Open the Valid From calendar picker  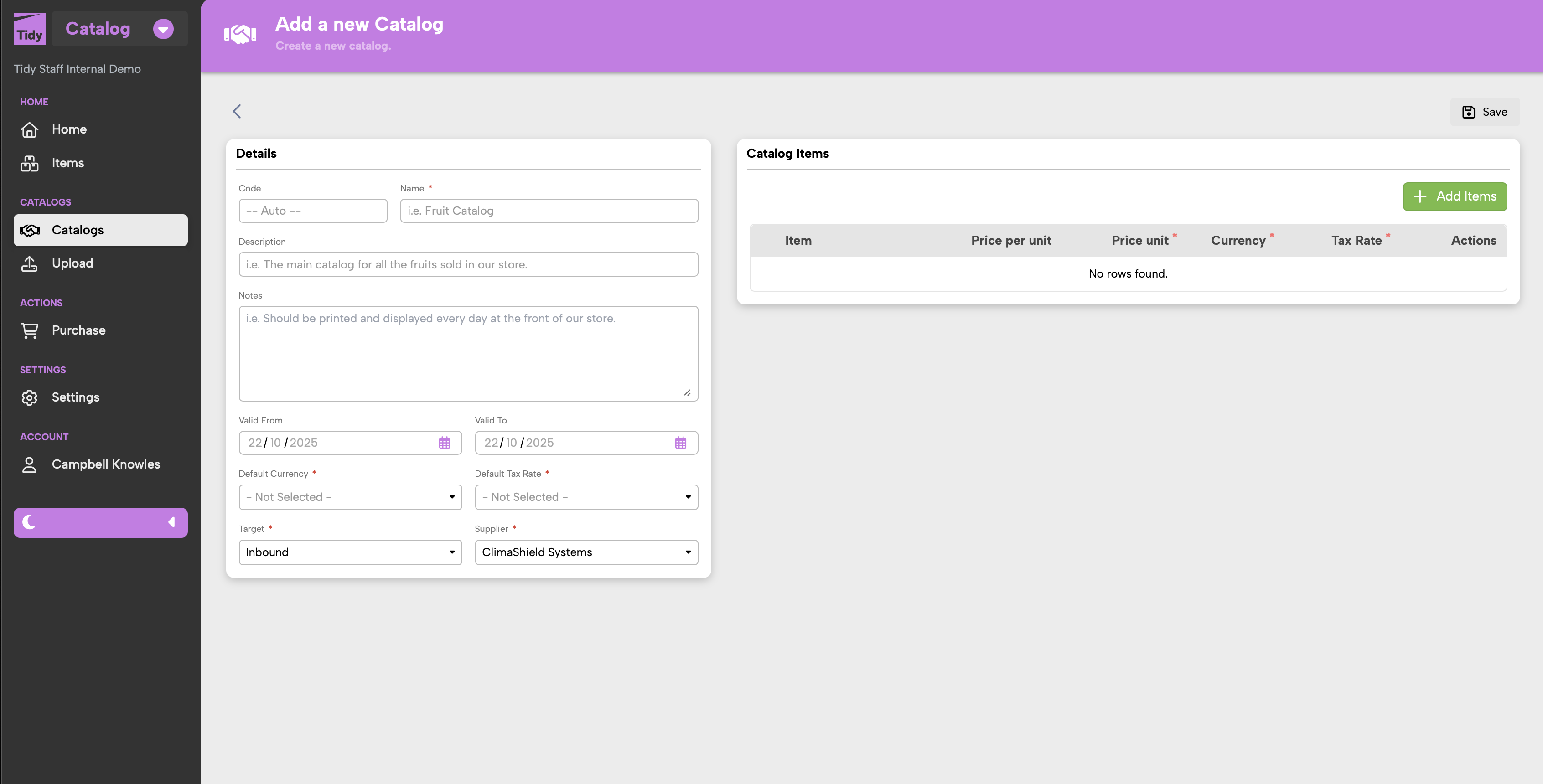(x=445, y=443)
